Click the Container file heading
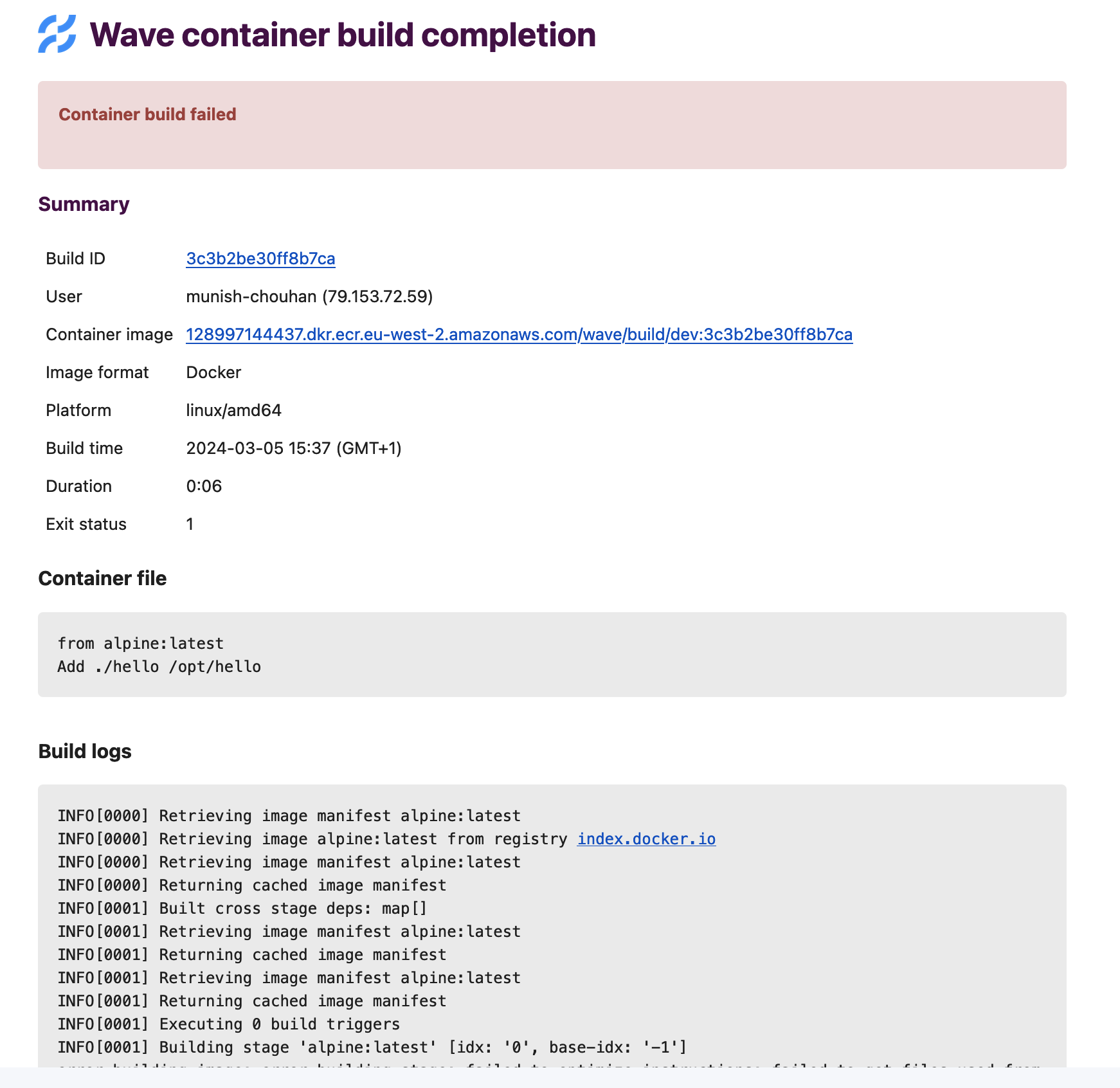This screenshot has width=1120, height=1088. [x=102, y=578]
